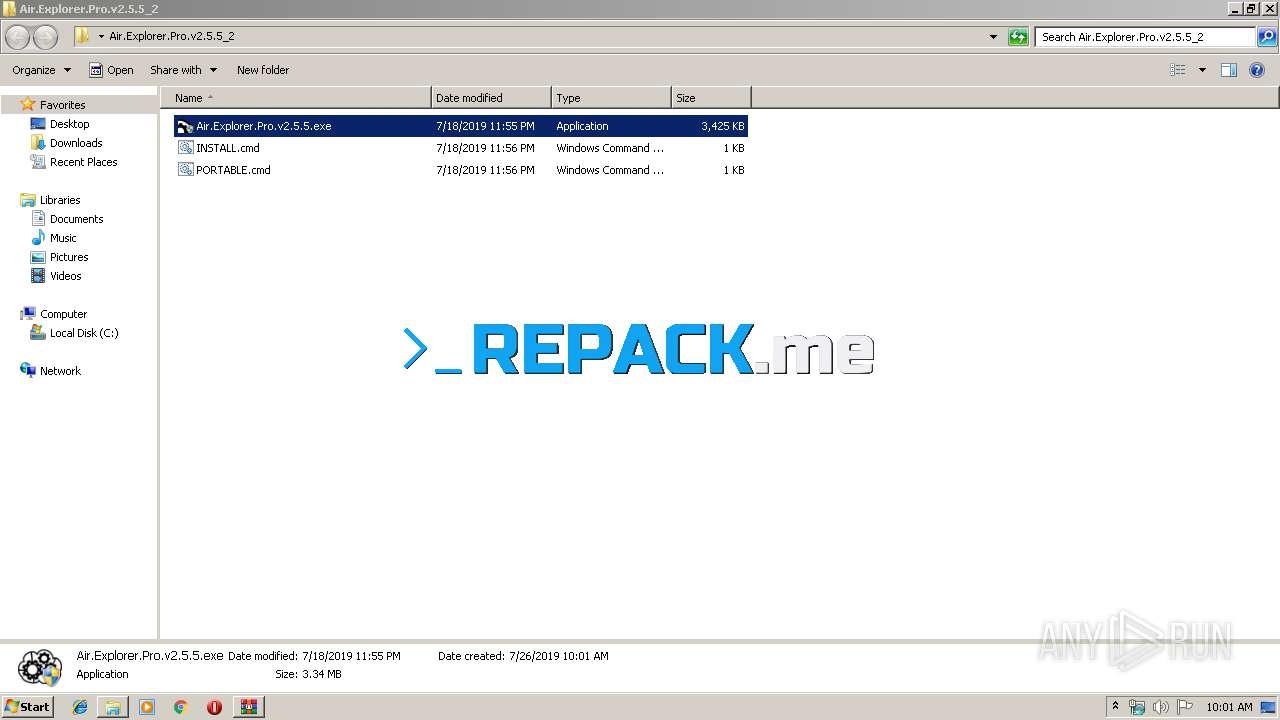Select the Air.Explorer.Pro.v2.5.5.exe file icon
Screen dimensions: 1280x720
pyautogui.click(x=185, y=126)
